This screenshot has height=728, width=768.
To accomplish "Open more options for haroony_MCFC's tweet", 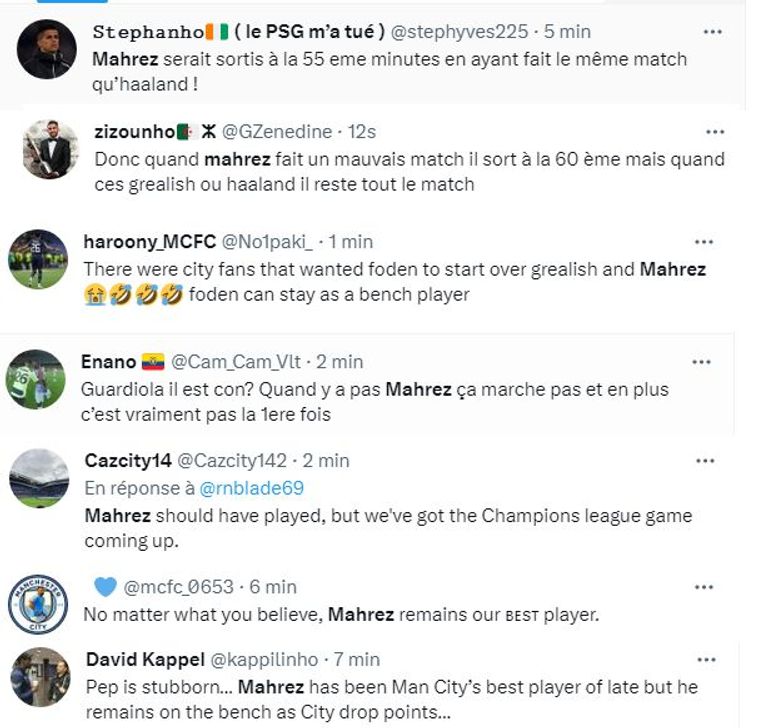I will coord(704,242).
